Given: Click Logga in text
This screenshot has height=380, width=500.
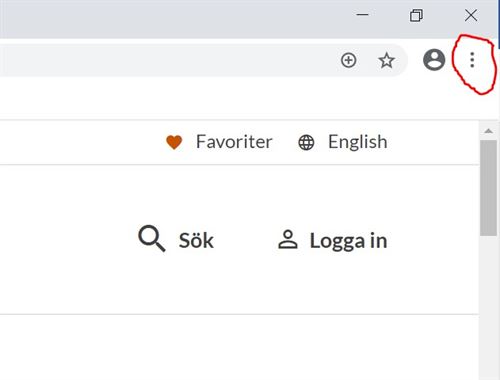Looking at the screenshot, I should click(348, 241).
